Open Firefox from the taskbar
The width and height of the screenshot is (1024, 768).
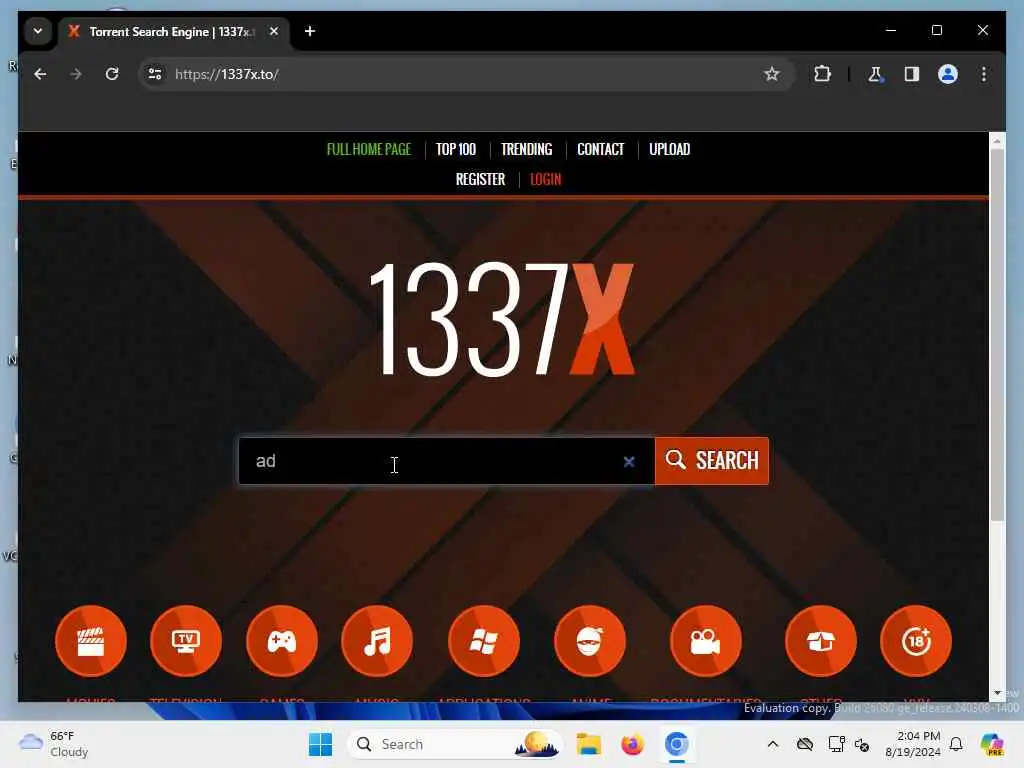[x=632, y=744]
